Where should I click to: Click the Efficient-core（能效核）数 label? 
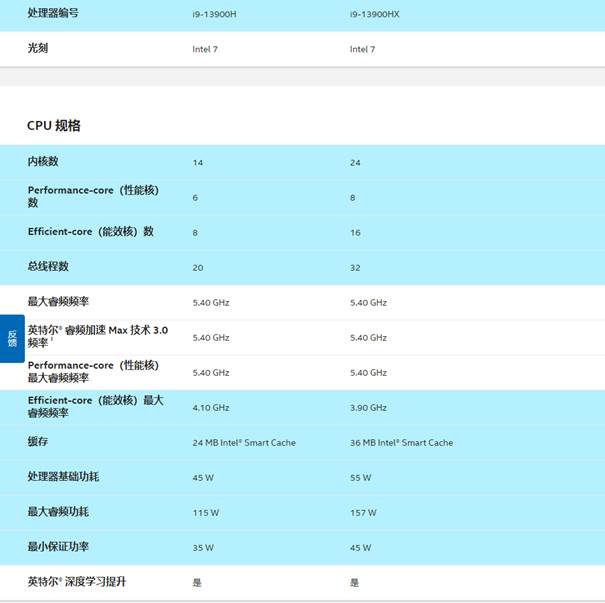[90, 231]
